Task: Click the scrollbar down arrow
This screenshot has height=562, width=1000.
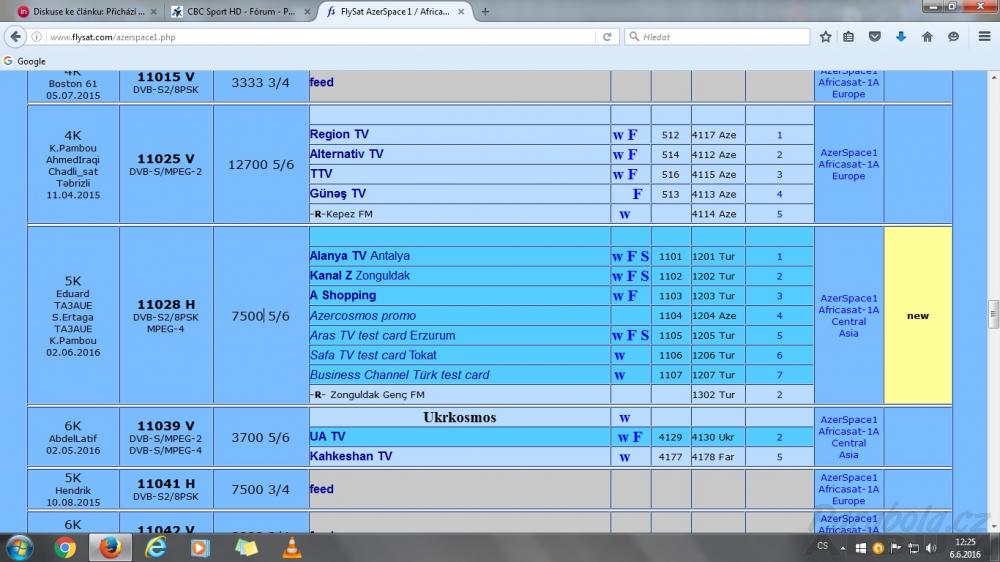Action: pyautogui.click(x=993, y=526)
